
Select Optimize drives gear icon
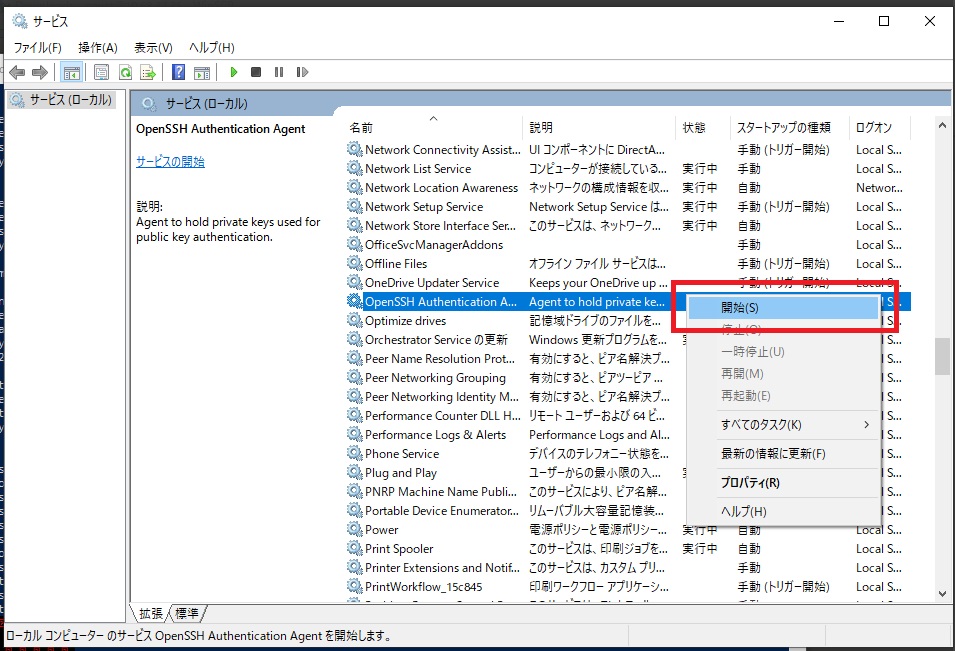(354, 320)
